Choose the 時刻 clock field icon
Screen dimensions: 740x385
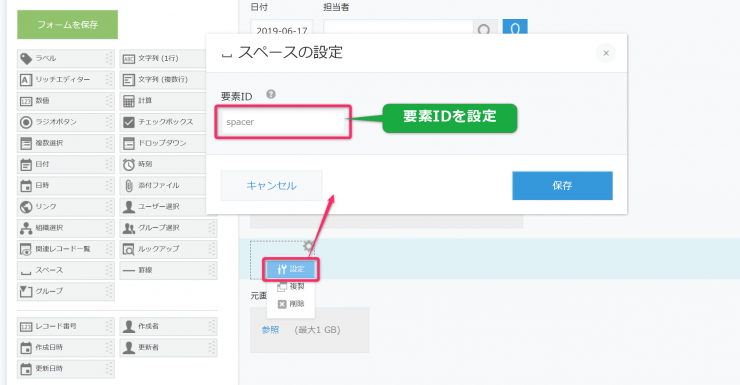point(128,165)
